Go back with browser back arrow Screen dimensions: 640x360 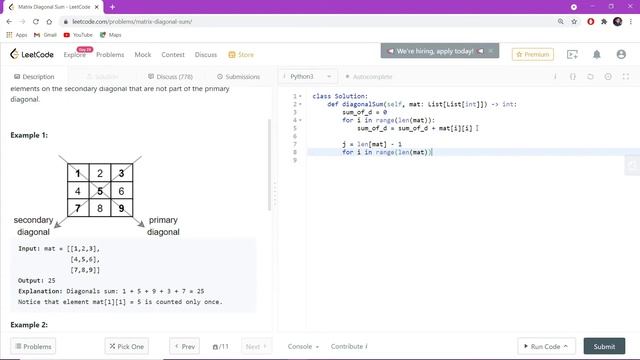click(9, 22)
